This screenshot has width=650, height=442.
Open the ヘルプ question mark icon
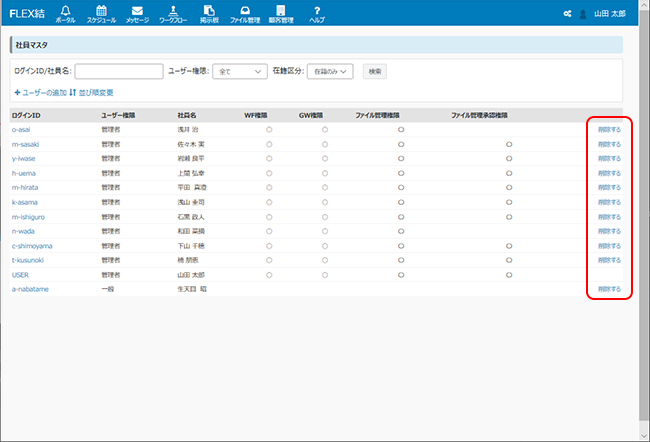click(x=317, y=14)
